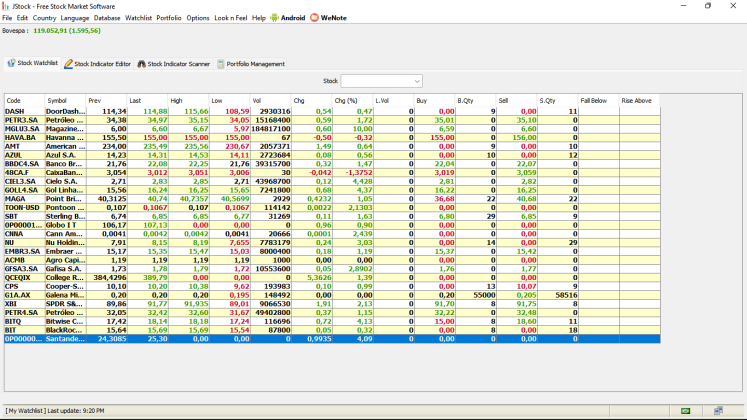This screenshot has width=747, height=420.
Task: Select the TOON-USD row code cell
Action: coord(25,208)
